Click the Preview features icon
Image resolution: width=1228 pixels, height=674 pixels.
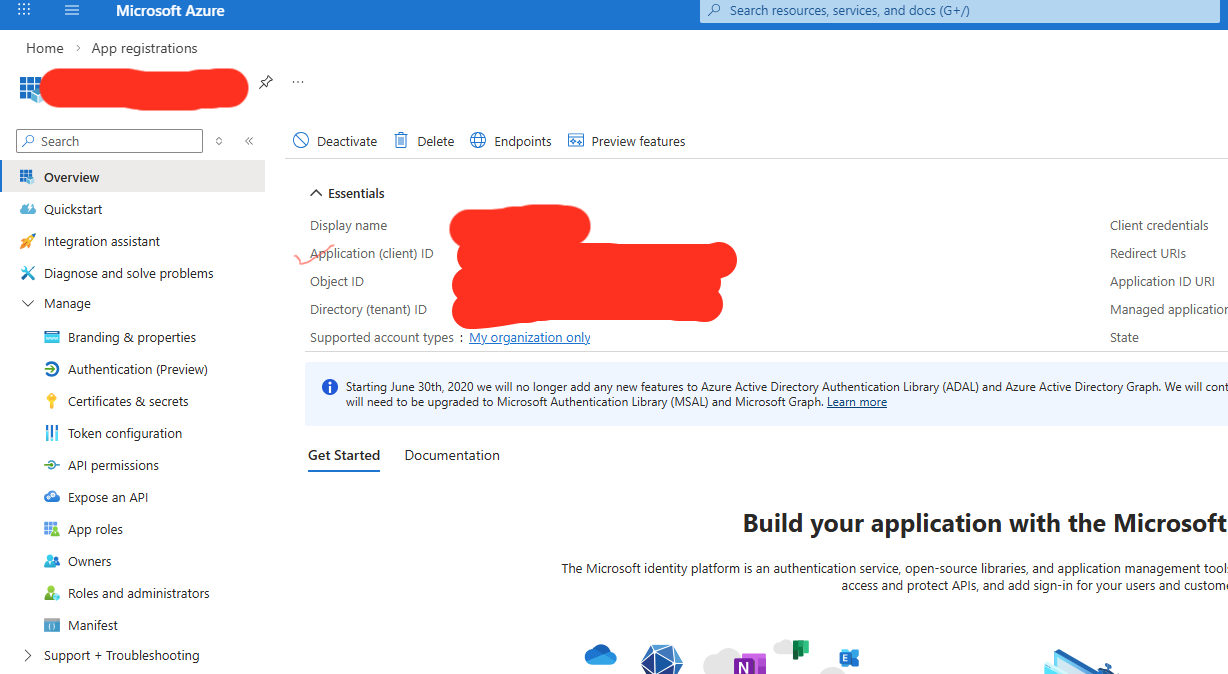575,141
